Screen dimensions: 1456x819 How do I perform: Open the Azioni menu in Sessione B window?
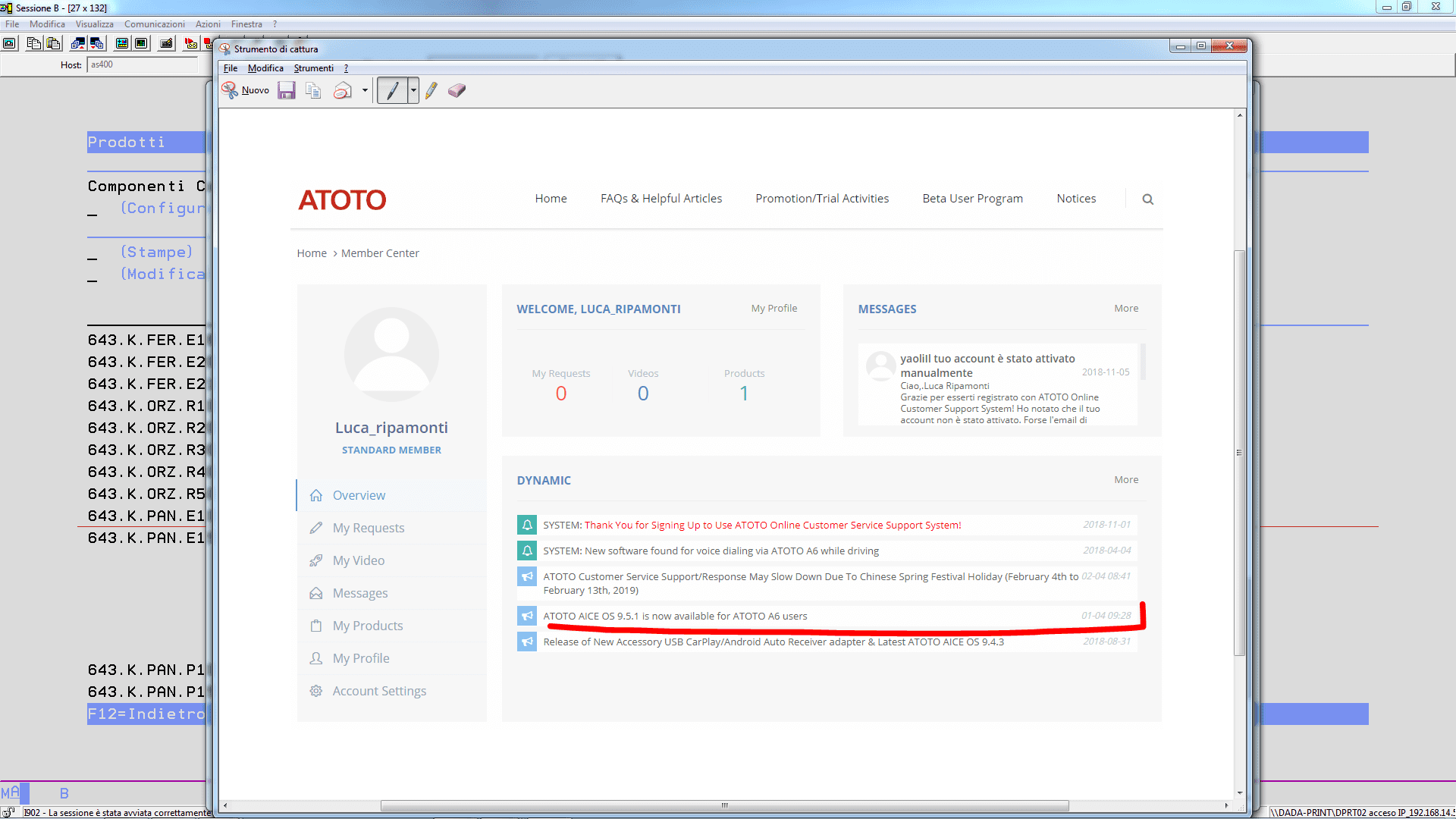[208, 24]
